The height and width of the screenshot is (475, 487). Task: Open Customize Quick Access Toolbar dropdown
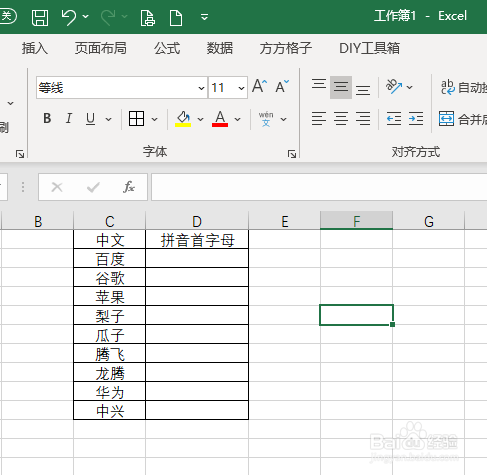(205, 17)
